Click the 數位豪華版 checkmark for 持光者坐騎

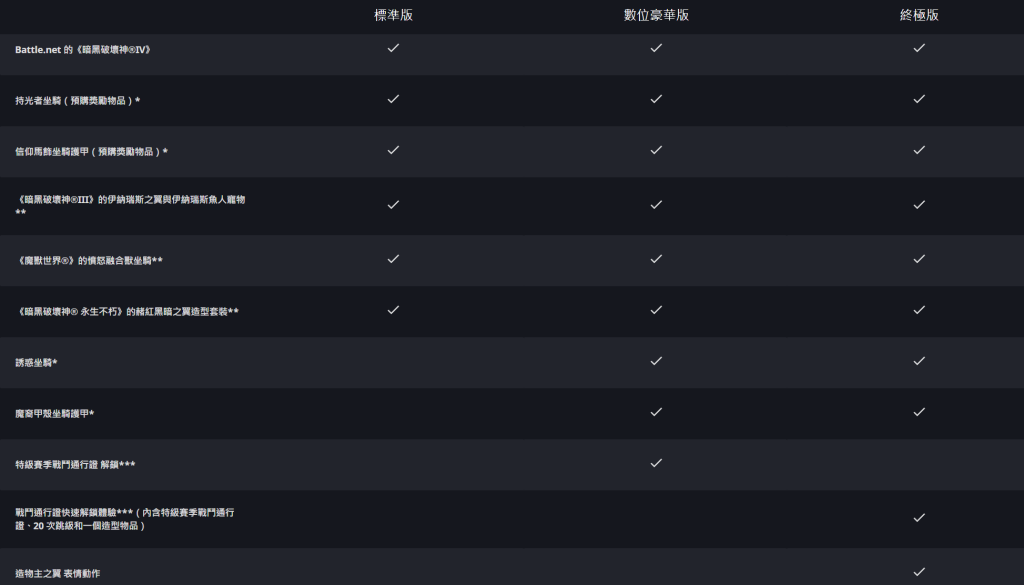point(656,99)
